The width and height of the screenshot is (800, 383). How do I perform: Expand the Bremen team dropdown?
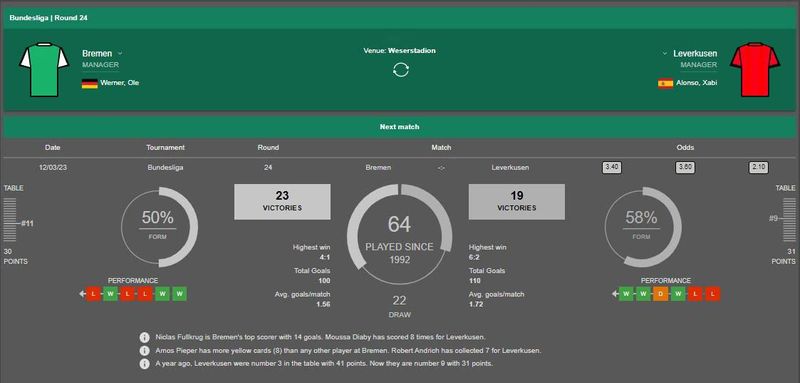click(x=120, y=54)
